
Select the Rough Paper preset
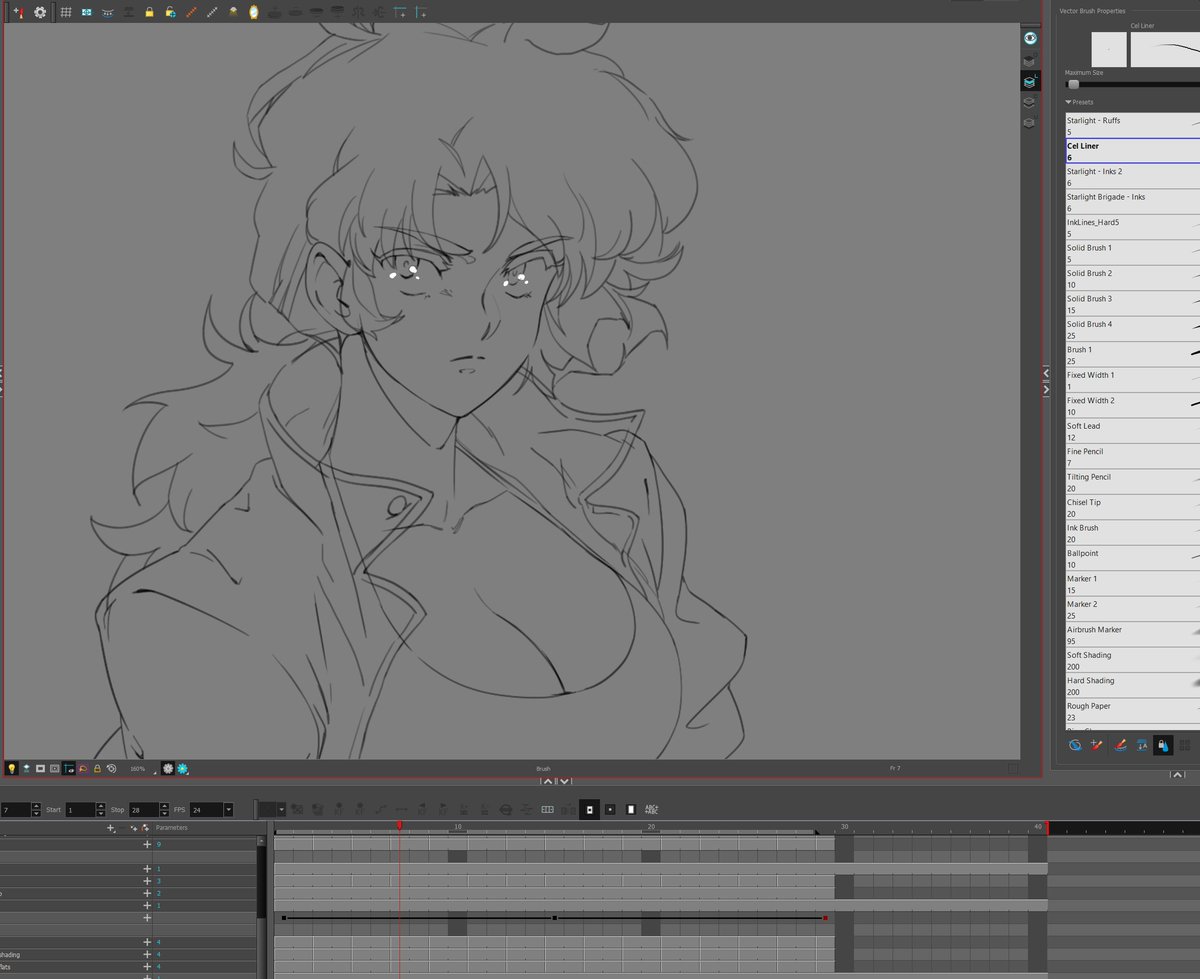(1132, 712)
